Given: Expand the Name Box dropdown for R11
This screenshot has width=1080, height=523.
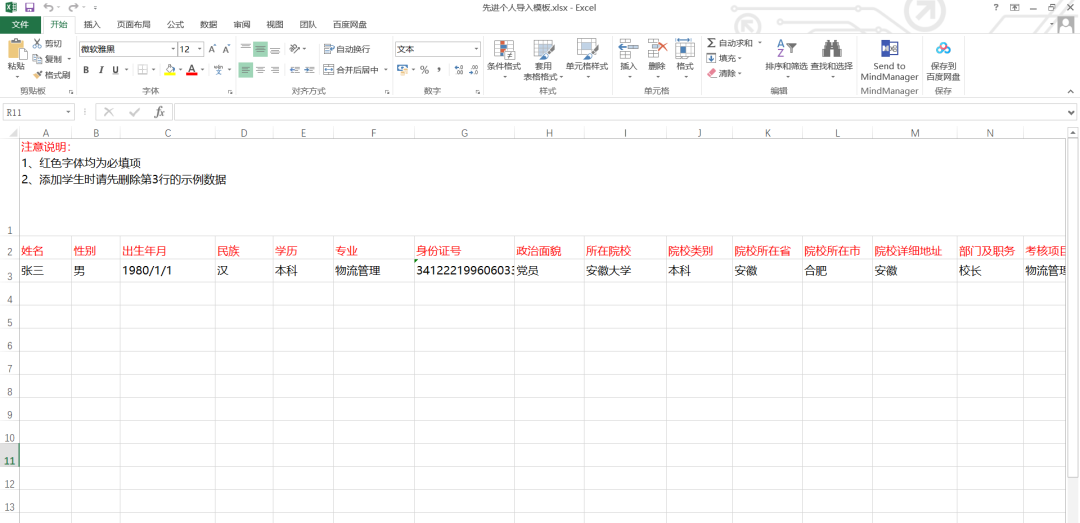Looking at the screenshot, I should coord(69,112).
